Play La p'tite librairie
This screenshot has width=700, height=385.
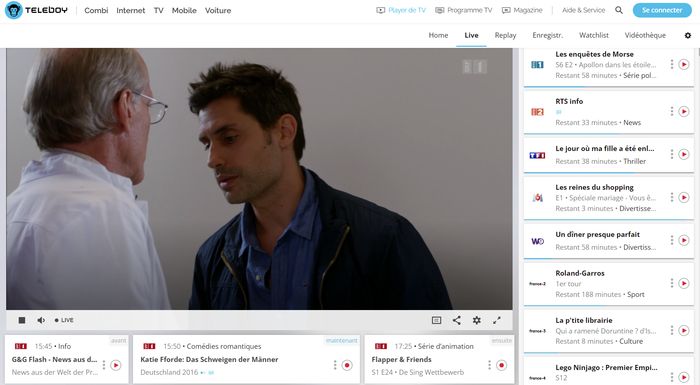coord(684,331)
